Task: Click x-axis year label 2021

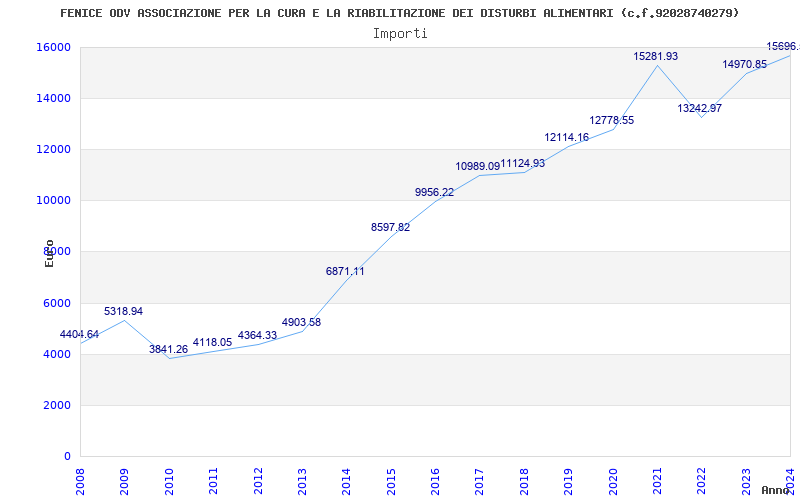Action: 657,482
